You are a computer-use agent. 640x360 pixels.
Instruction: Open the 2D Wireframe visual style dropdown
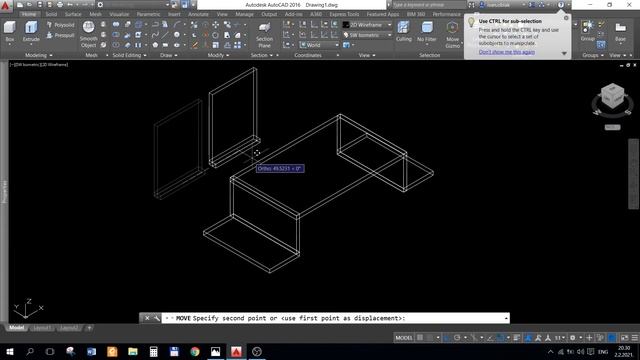point(367,25)
